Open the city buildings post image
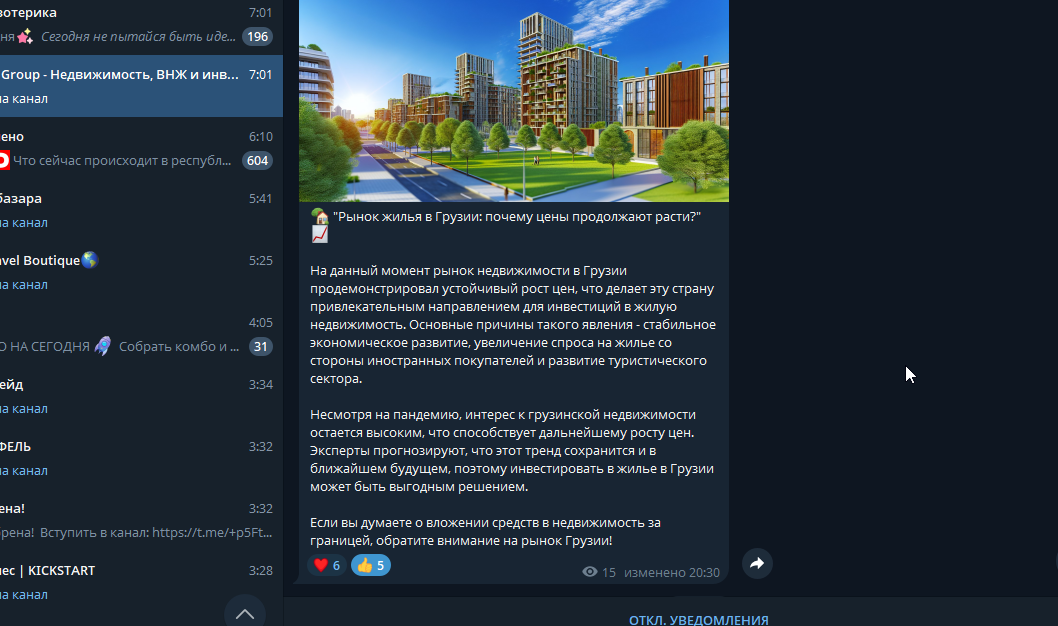The height and width of the screenshot is (626, 1058). click(513, 101)
